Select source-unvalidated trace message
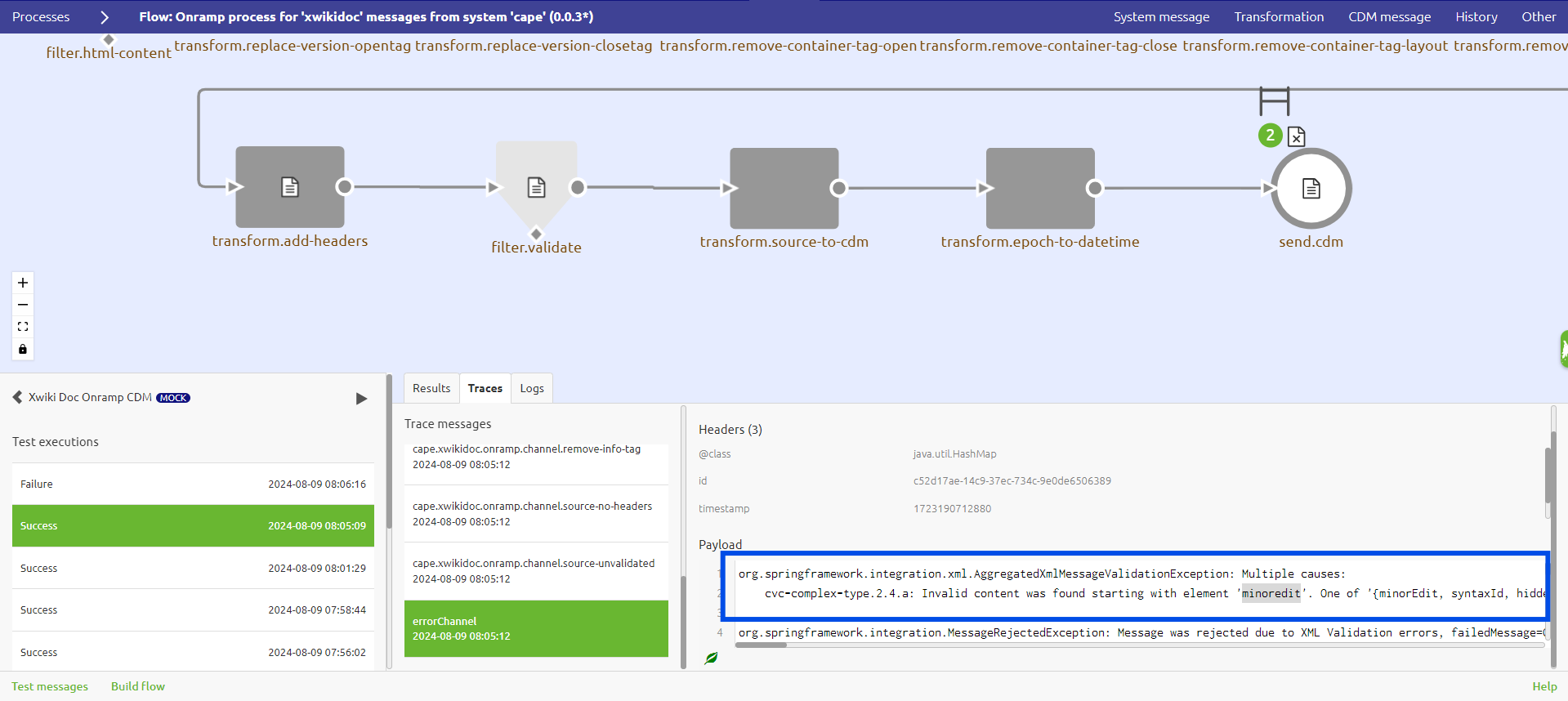Screen dimensions: 1568x701 [536, 571]
